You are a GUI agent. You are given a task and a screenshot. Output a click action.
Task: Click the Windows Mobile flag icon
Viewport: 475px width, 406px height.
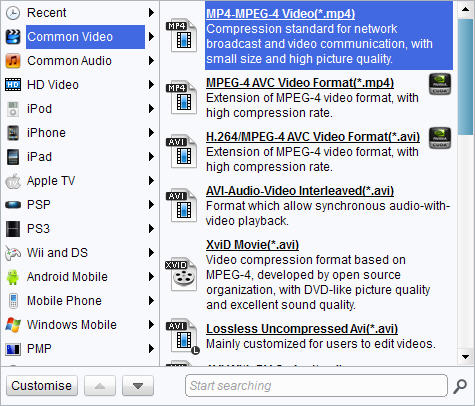pos(13,325)
